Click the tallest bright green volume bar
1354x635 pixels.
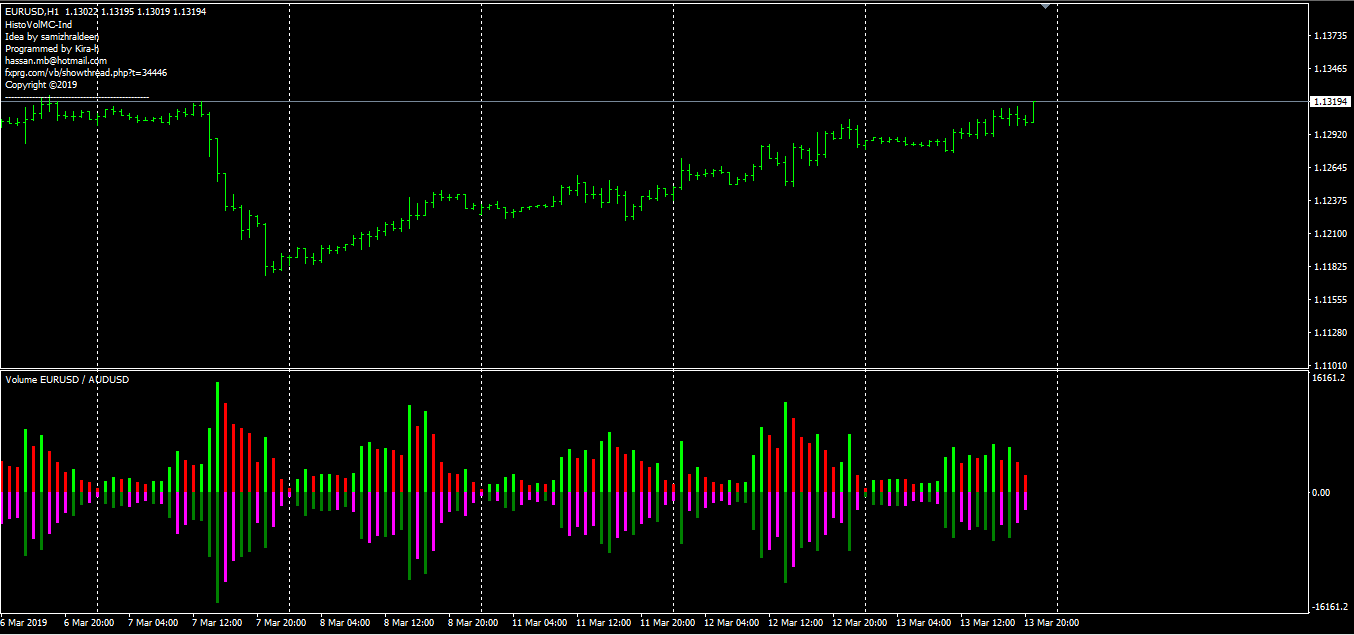(217, 436)
